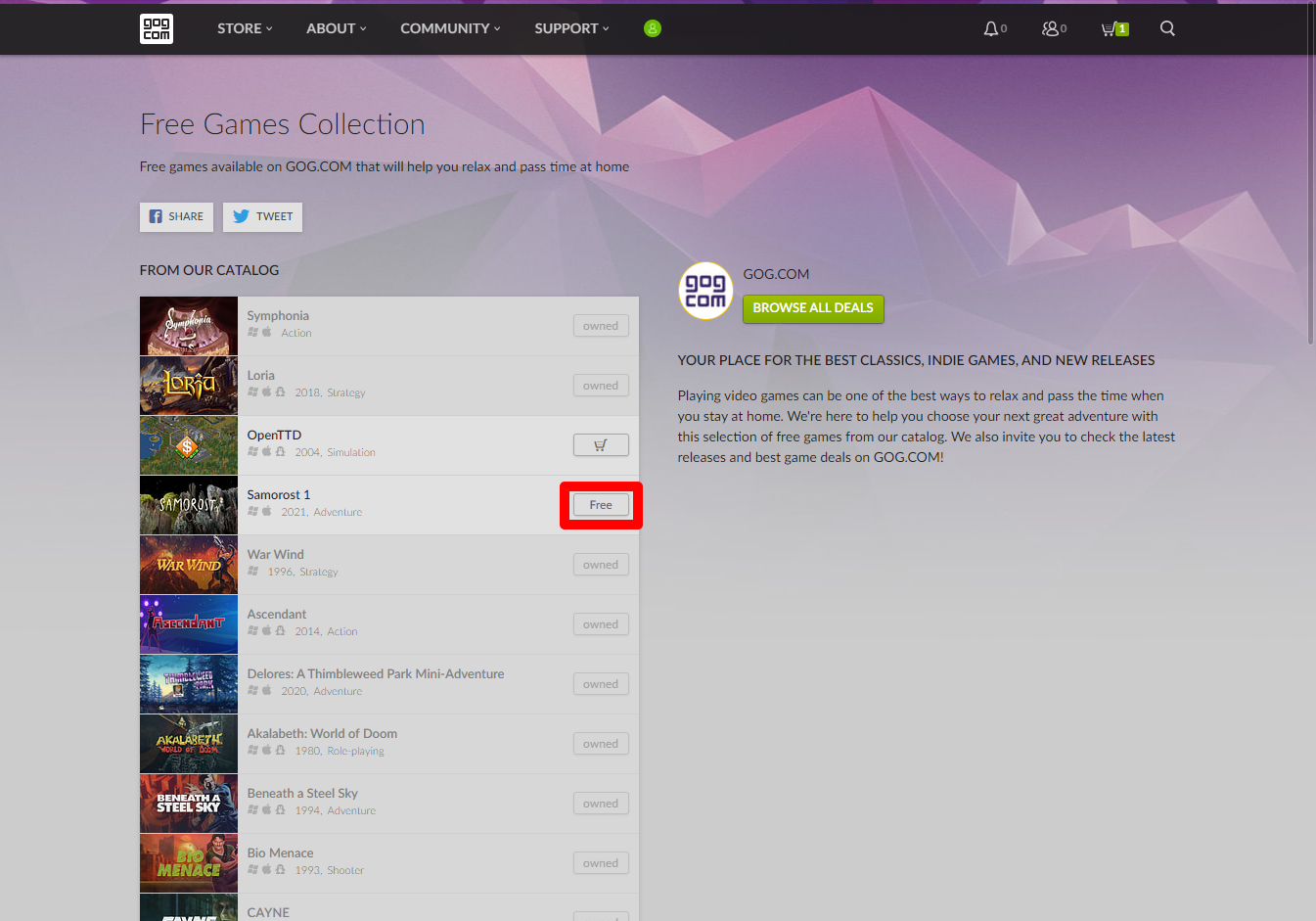Viewport: 1316px width, 921px height.
Task: Open the CAYNE title link
Action: (x=268, y=913)
